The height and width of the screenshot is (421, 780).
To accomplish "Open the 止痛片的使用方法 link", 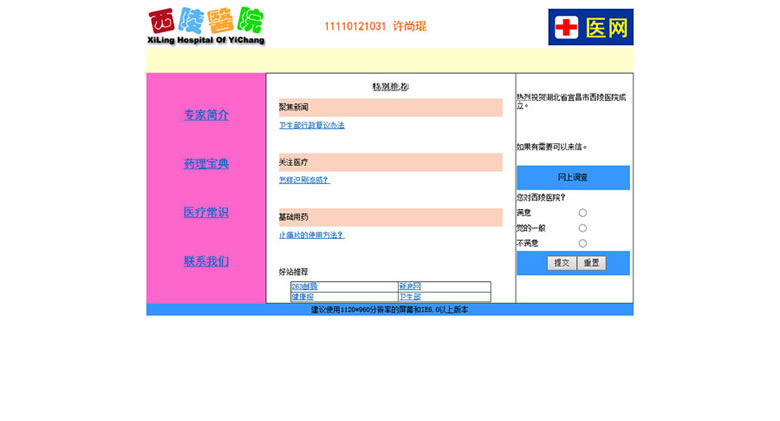I will tap(311, 235).
